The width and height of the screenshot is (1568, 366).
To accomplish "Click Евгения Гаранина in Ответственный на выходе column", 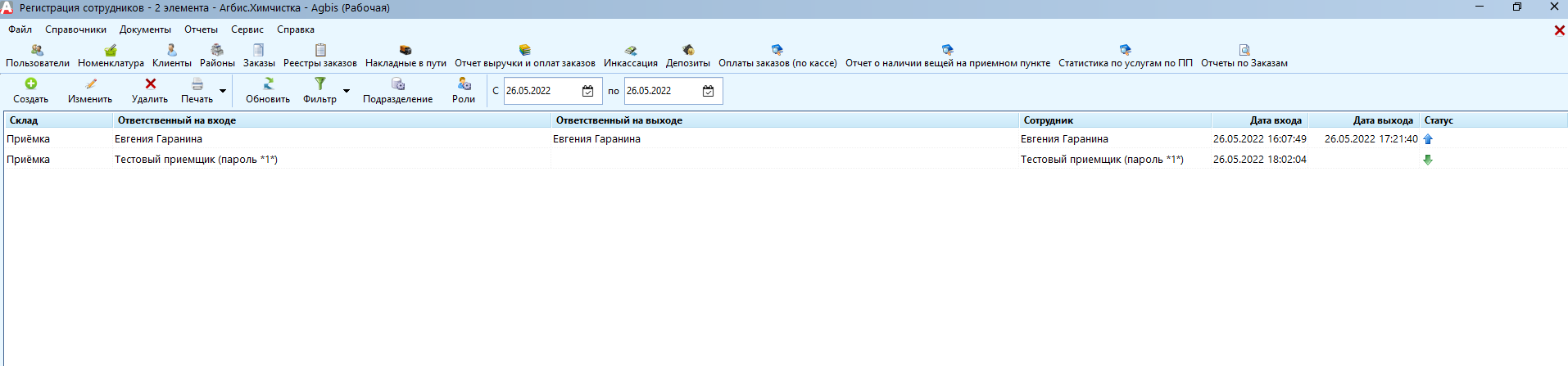I will click(596, 139).
